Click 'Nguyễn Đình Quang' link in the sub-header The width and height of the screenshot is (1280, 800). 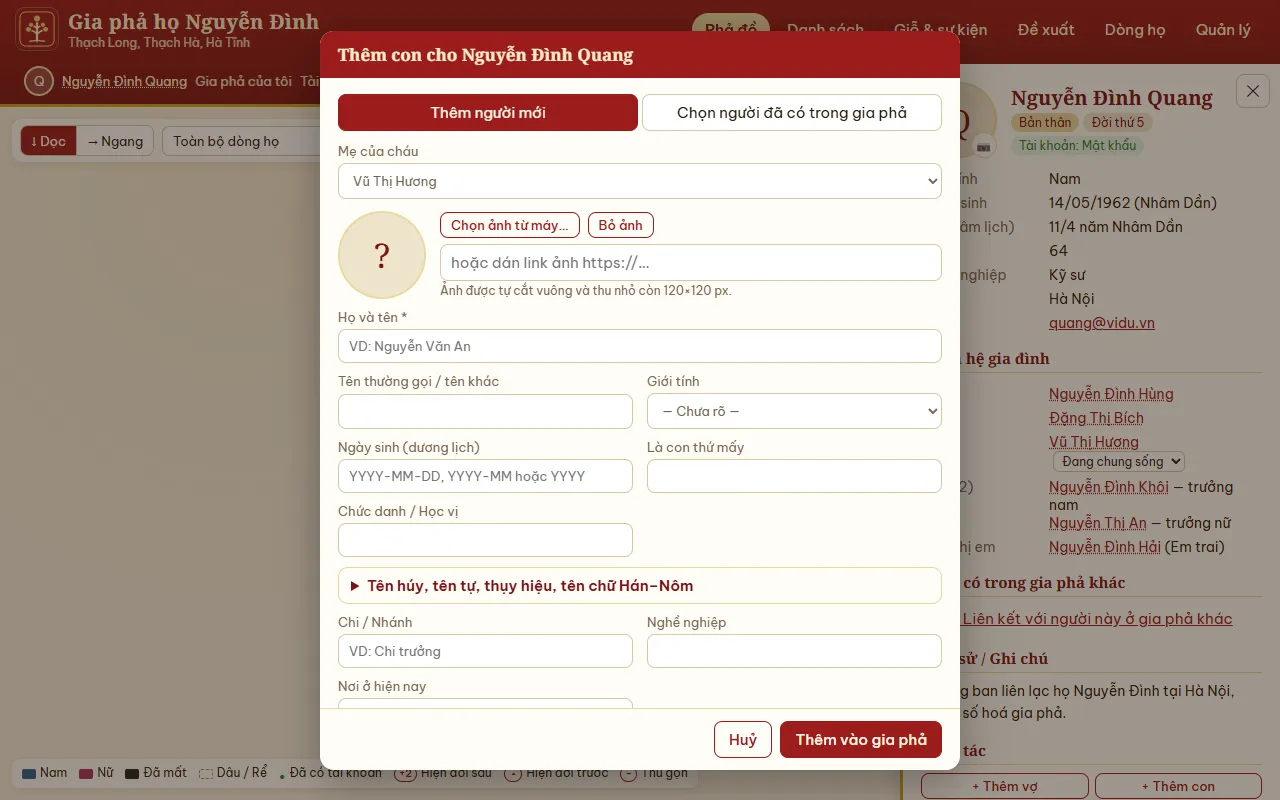(x=124, y=81)
